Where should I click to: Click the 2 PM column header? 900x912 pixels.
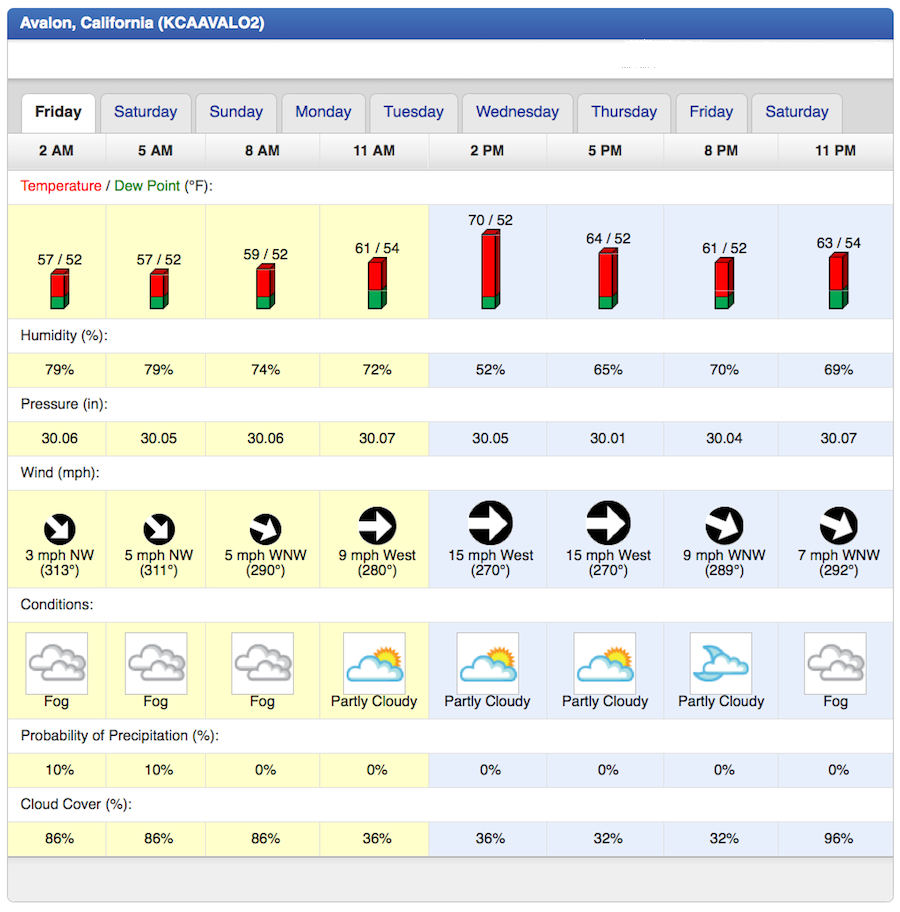tap(487, 151)
